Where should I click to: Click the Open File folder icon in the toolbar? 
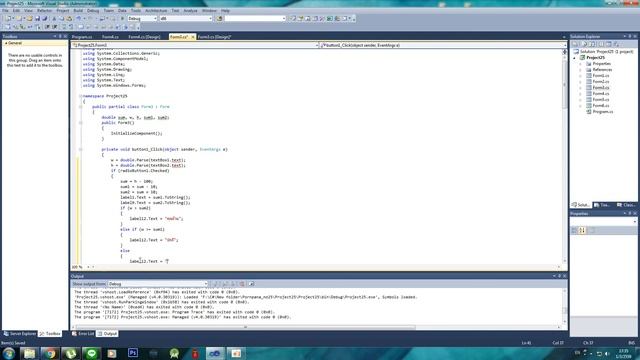pos(29,19)
